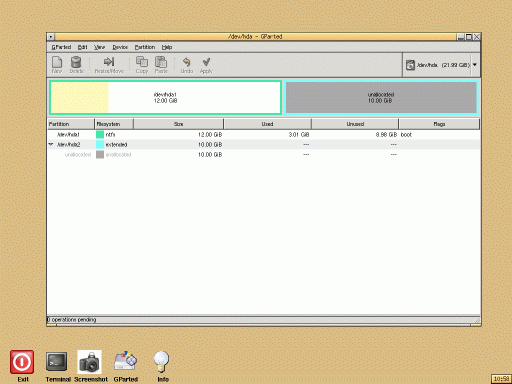
Task: Open the Help menu
Action: click(167, 47)
